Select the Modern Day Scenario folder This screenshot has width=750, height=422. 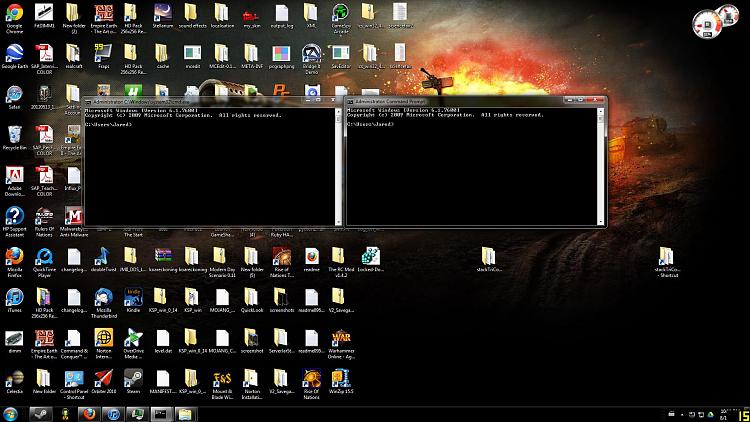pyautogui.click(x=222, y=262)
